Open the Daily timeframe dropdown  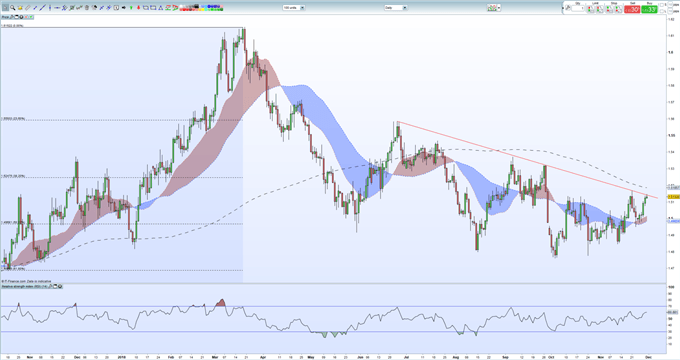tap(395, 7)
